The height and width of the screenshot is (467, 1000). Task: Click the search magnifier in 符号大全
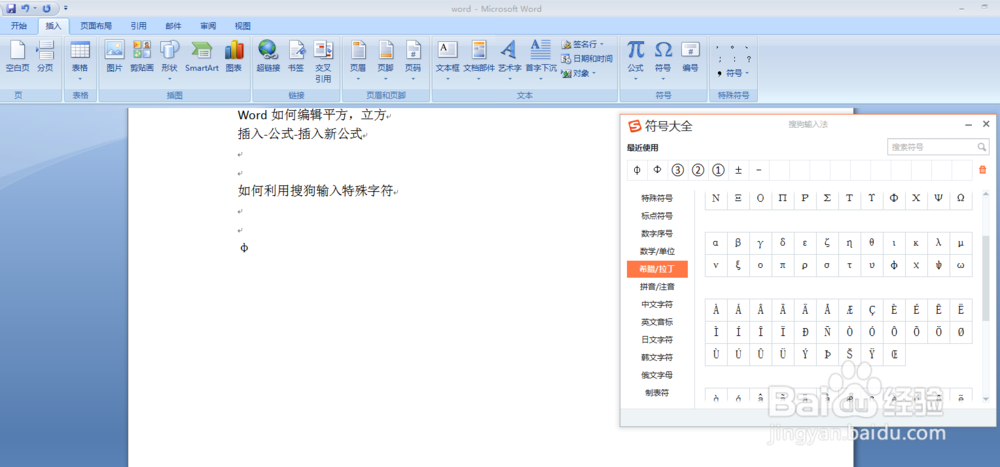tap(983, 147)
